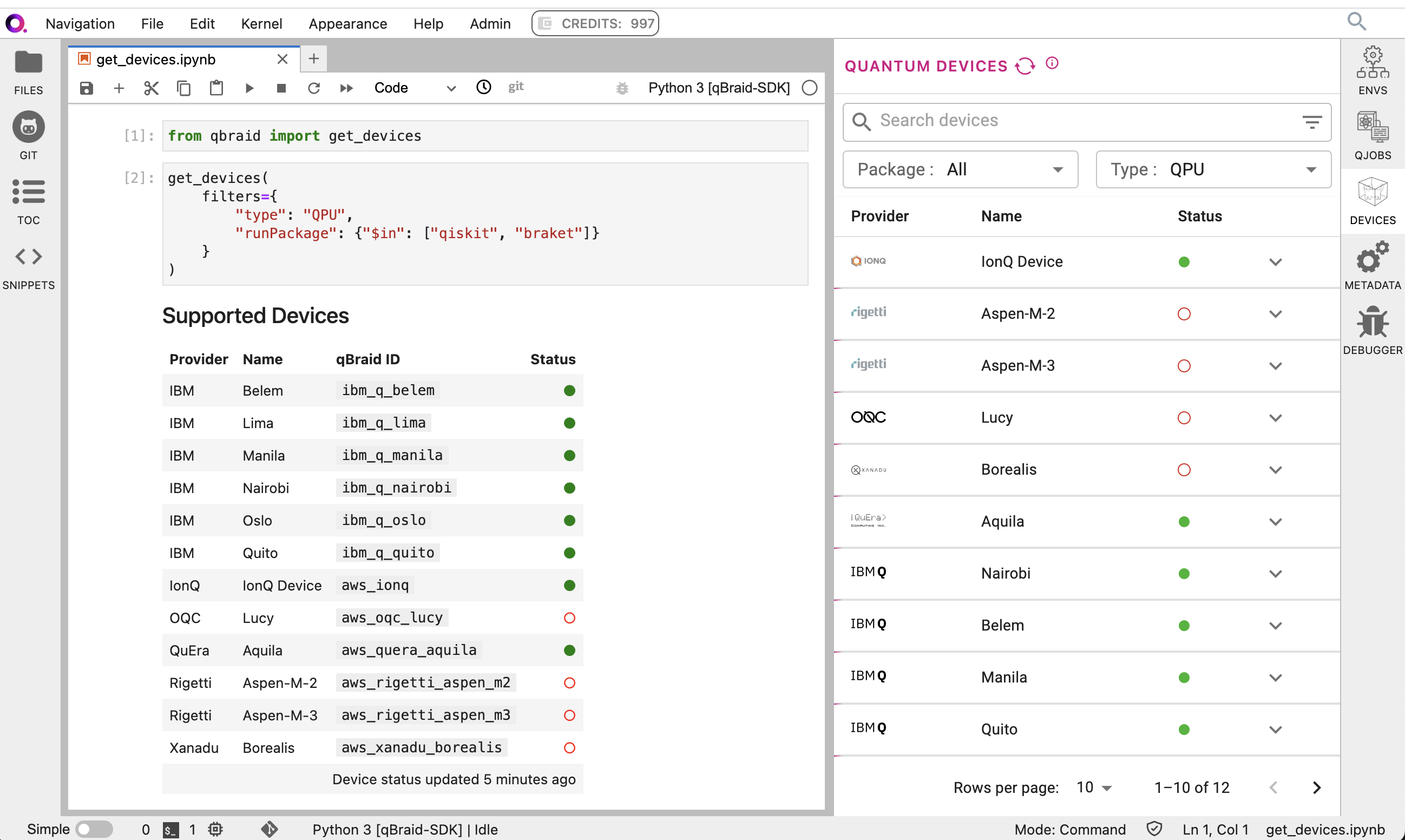1405x840 pixels.
Task: Expand the Quito device row
Action: [x=1275, y=730]
